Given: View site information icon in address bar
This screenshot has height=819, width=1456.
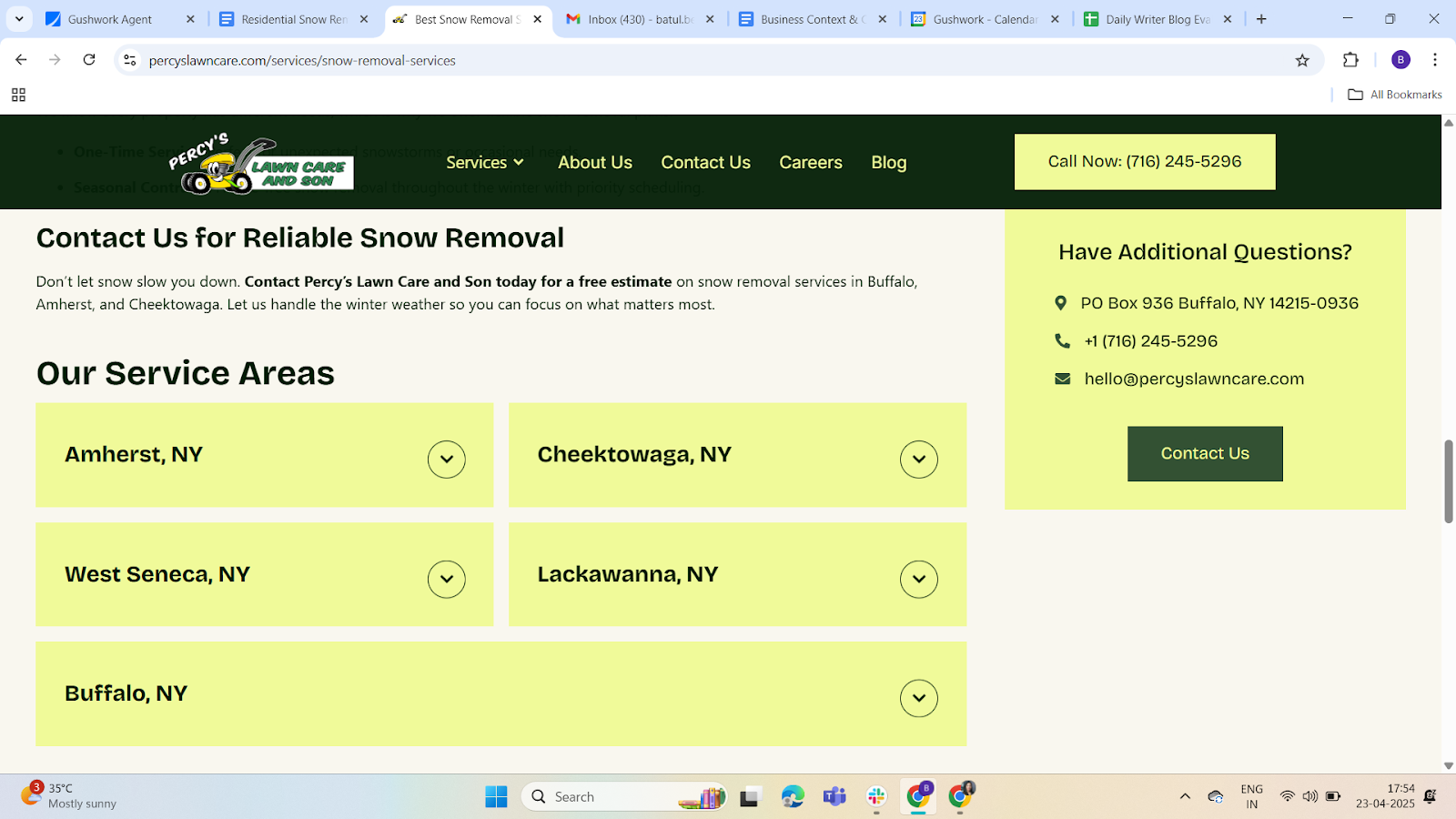Looking at the screenshot, I should 130,60.
